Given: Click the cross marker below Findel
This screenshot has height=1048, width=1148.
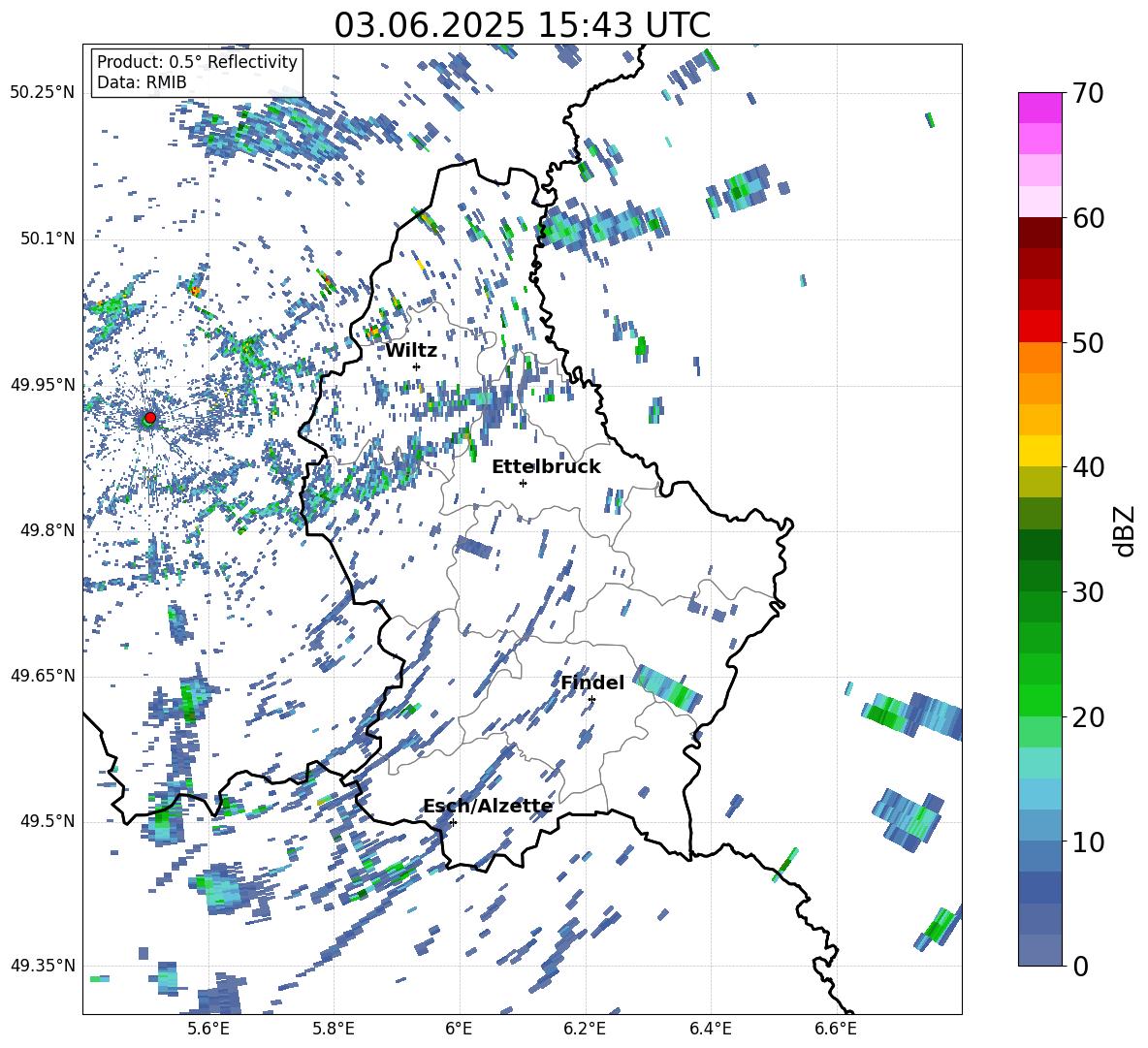Looking at the screenshot, I should pyautogui.click(x=591, y=700).
